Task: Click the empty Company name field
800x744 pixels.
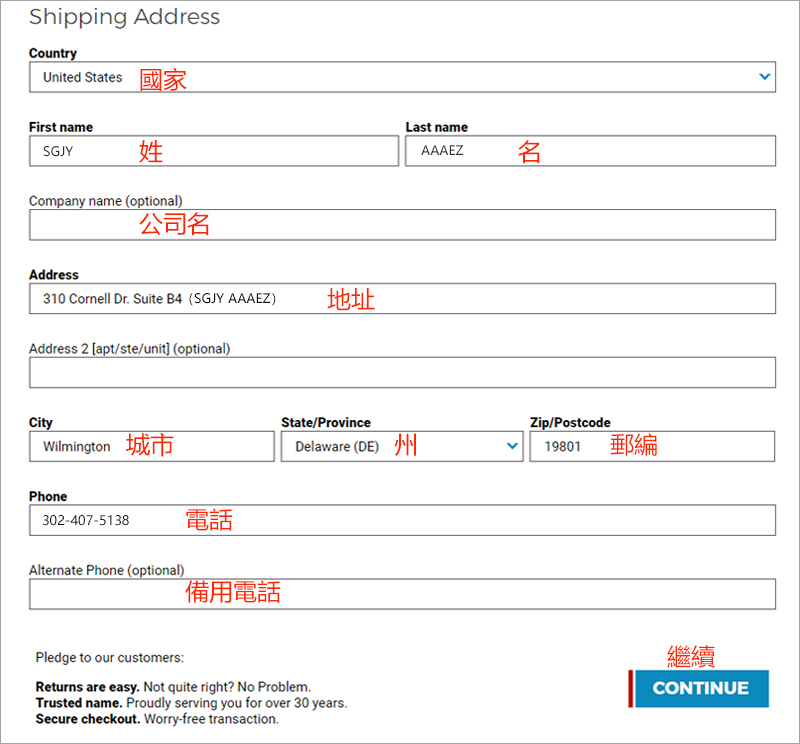Action: pyautogui.click(x=402, y=225)
